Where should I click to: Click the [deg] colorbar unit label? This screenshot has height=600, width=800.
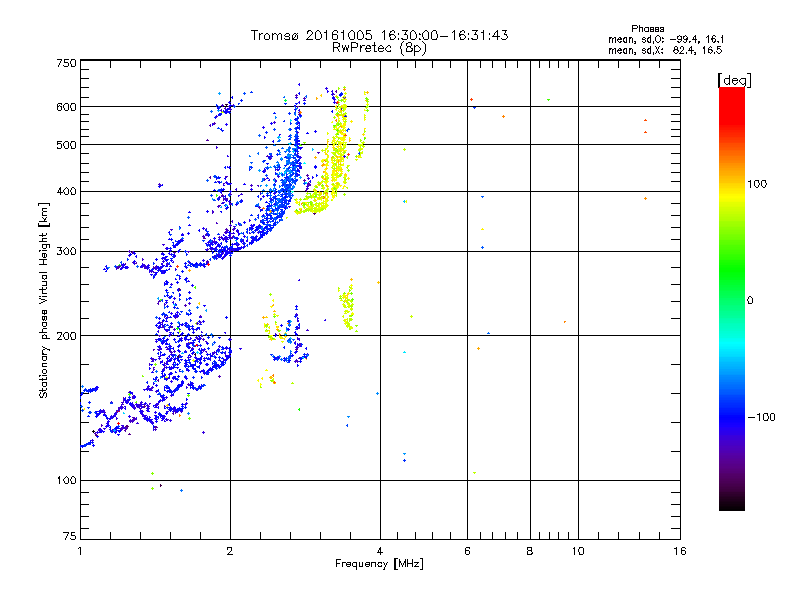(x=734, y=80)
